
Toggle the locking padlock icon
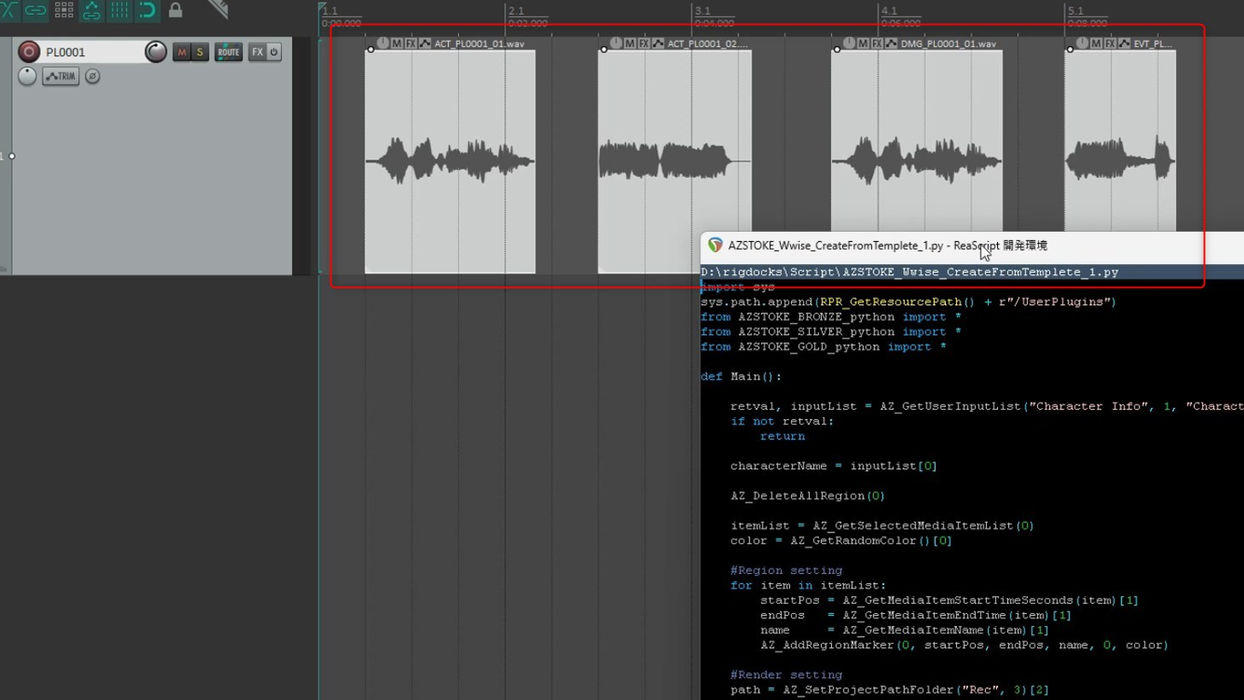[175, 10]
